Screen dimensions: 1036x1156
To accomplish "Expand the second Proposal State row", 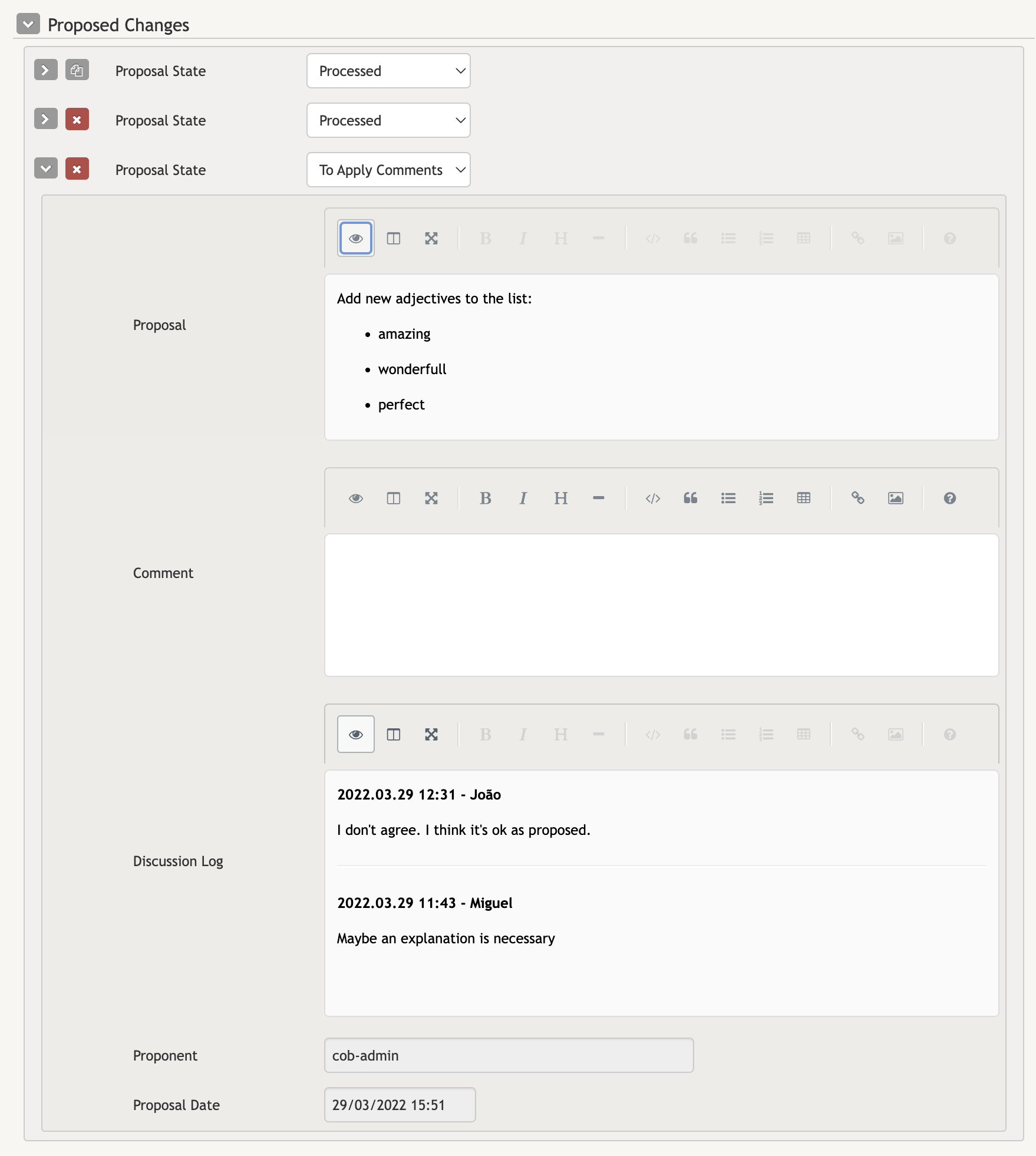I will coord(46,119).
